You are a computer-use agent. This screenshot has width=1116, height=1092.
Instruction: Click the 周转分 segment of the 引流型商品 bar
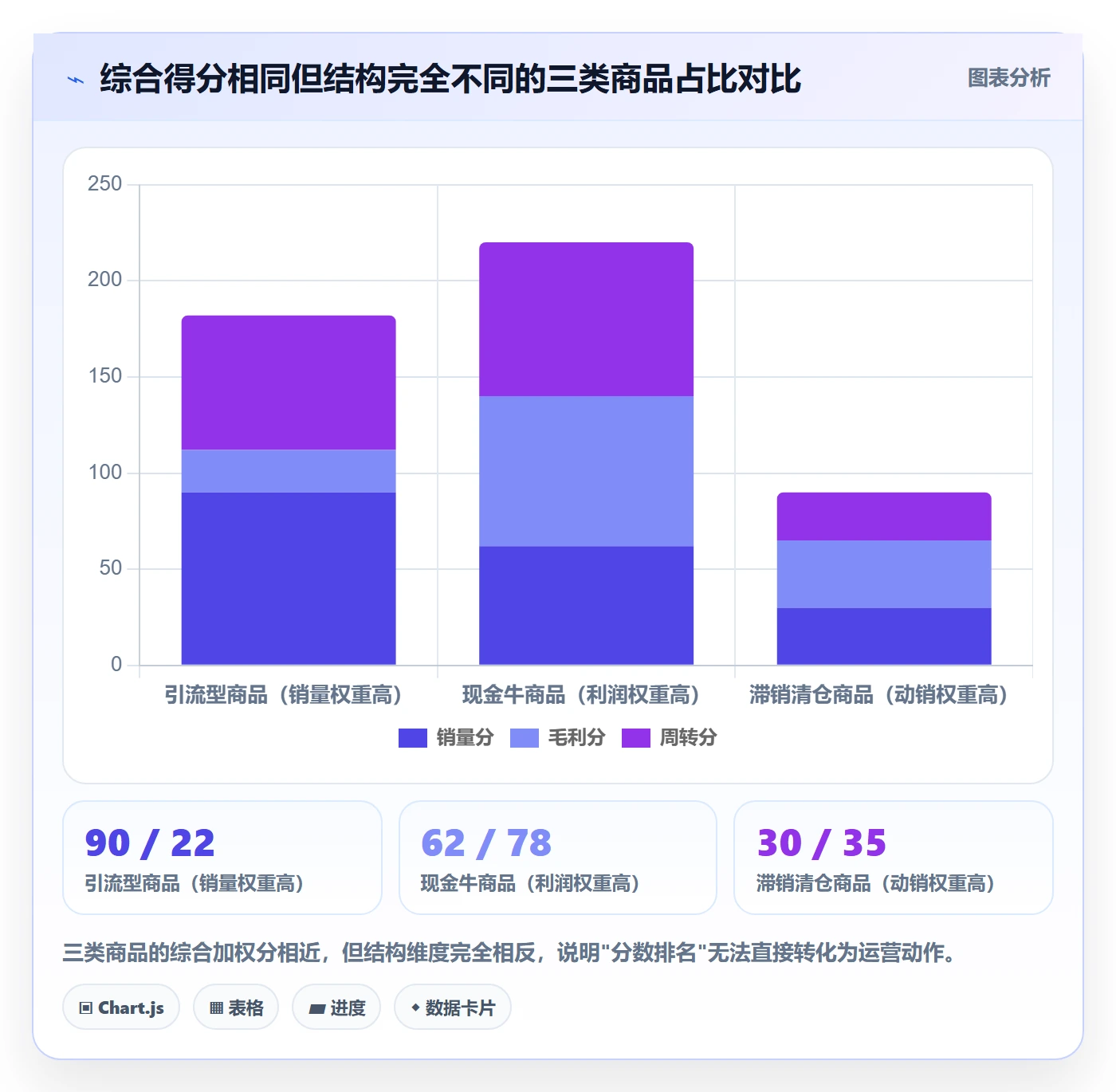click(289, 383)
